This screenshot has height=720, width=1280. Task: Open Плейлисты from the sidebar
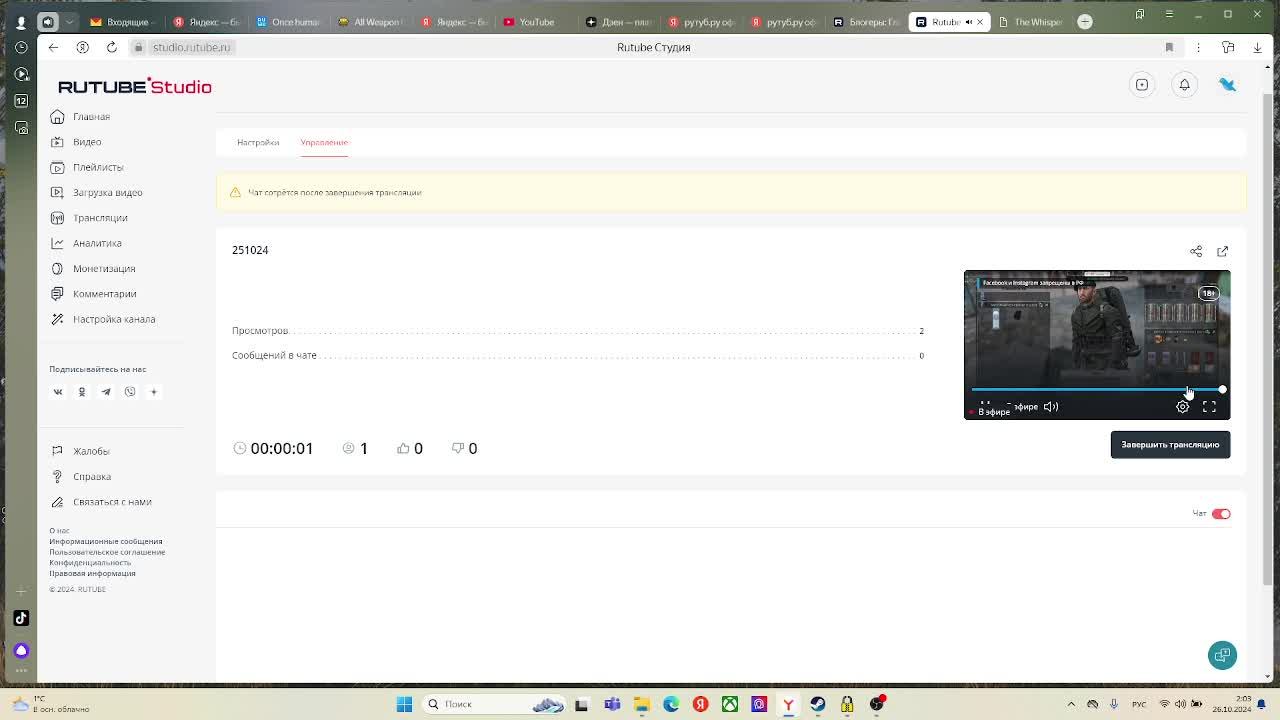click(x=87, y=167)
